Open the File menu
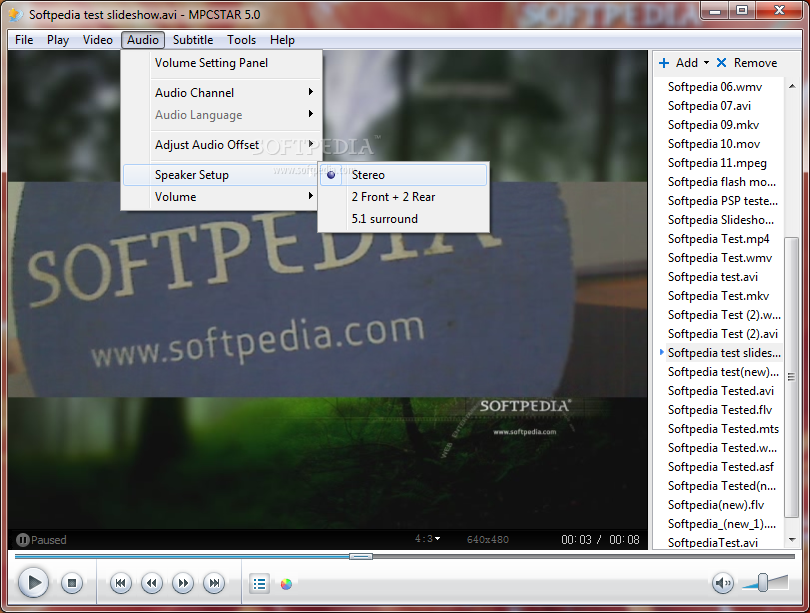Screen dimensions: 810x613 click(x=24, y=40)
